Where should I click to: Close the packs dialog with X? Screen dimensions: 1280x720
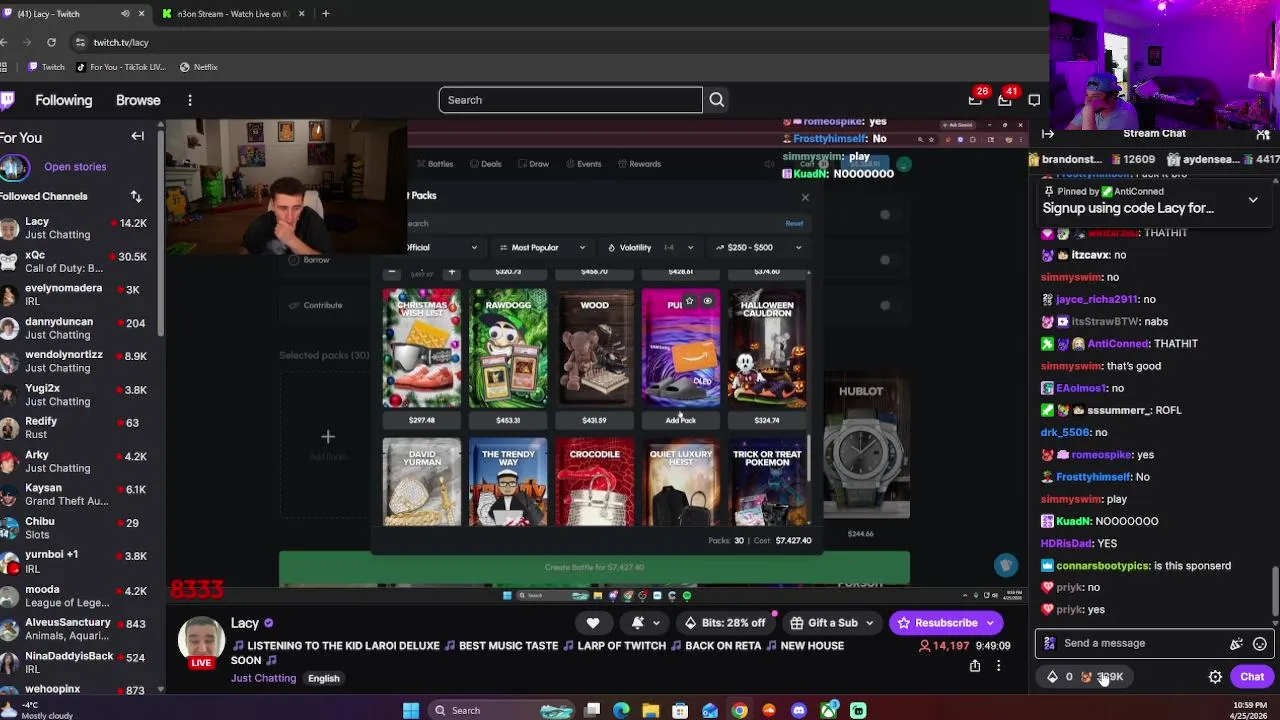click(805, 198)
